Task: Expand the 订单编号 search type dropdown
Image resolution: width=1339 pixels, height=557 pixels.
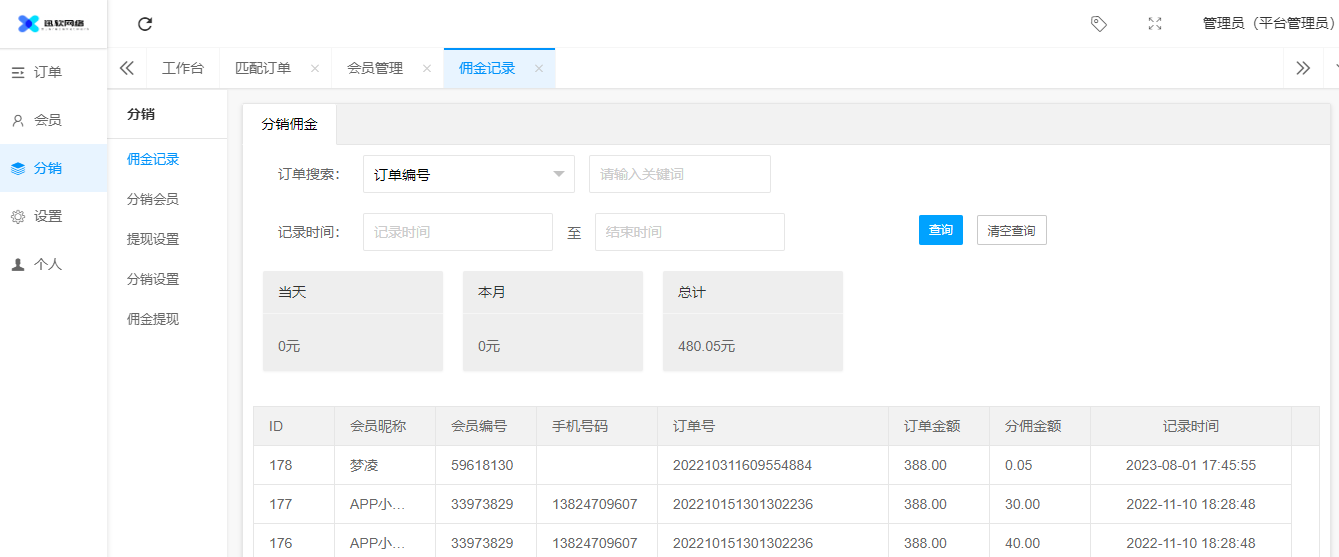Action: point(468,174)
